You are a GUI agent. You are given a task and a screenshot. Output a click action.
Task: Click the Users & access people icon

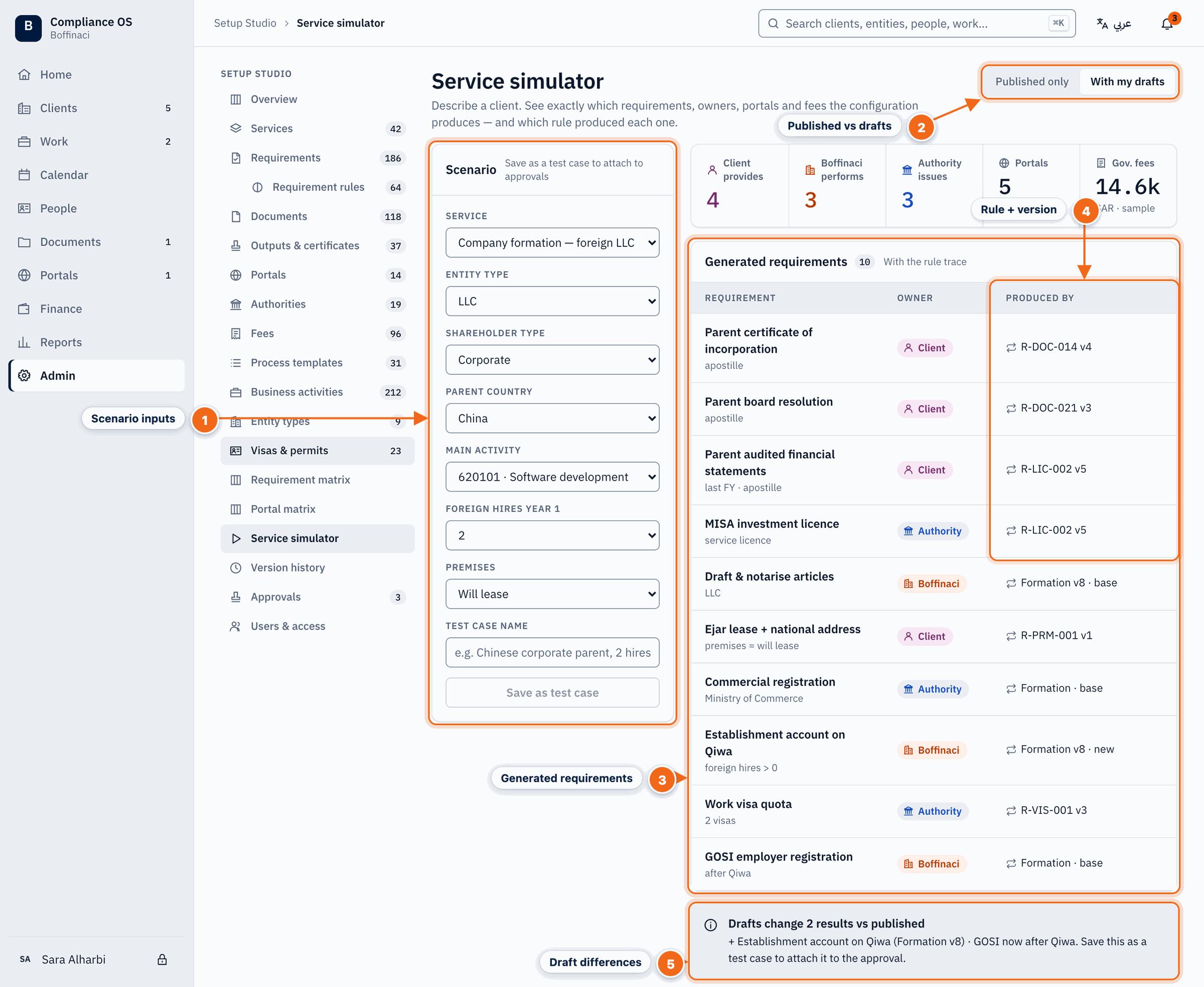point(236,626)
